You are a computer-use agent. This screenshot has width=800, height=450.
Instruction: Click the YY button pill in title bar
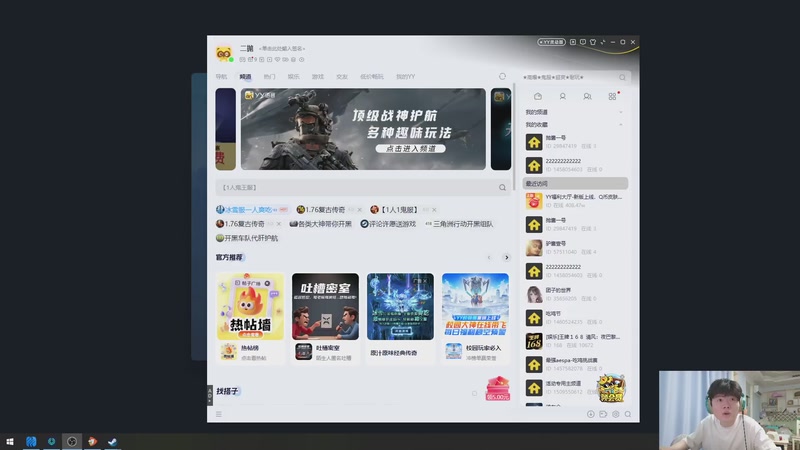[x=552, y=42]
